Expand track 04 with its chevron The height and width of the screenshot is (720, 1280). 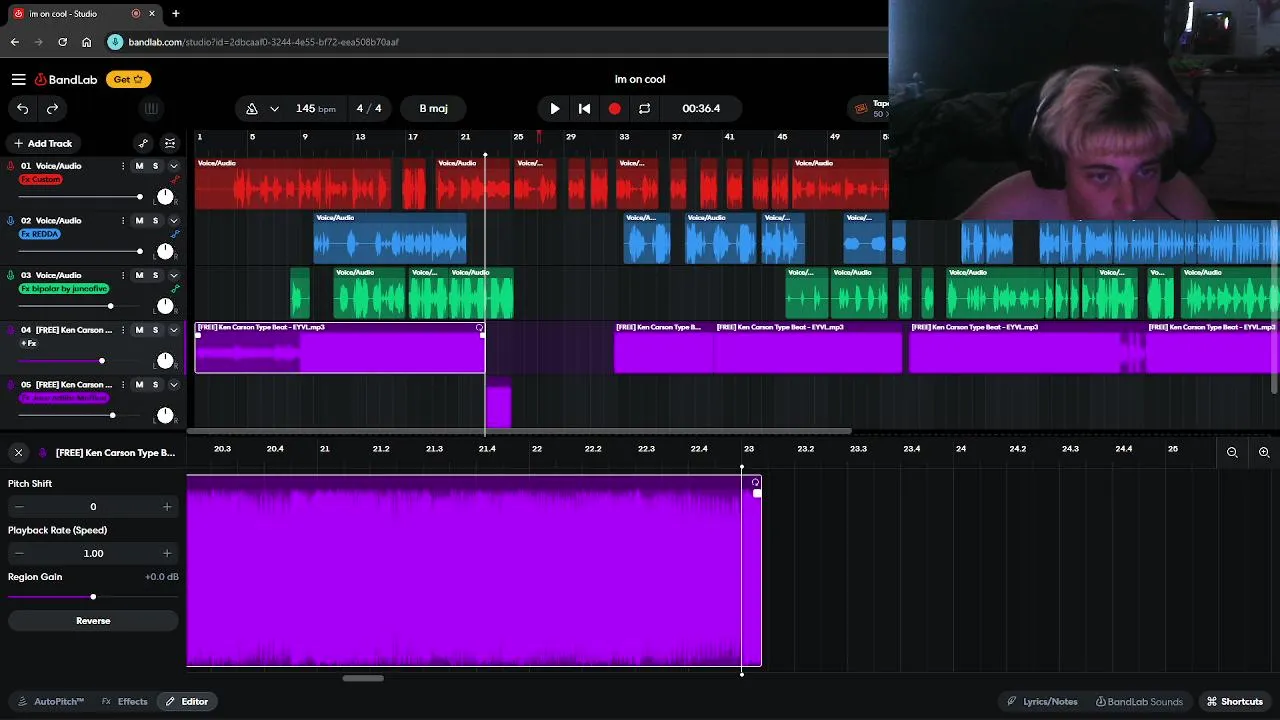[x=173, y=330]
